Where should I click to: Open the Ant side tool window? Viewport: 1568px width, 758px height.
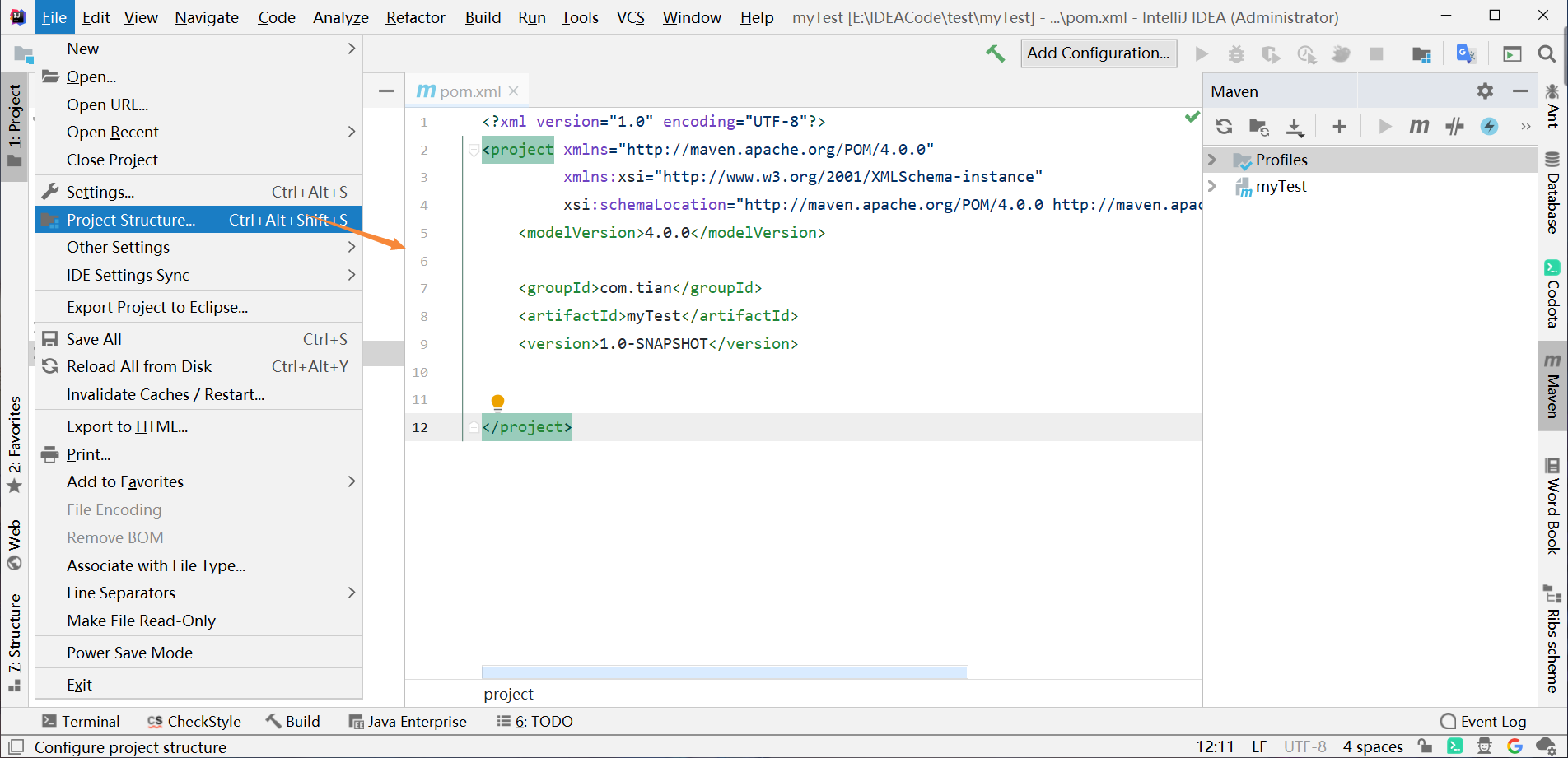[x=1552, y=105]
